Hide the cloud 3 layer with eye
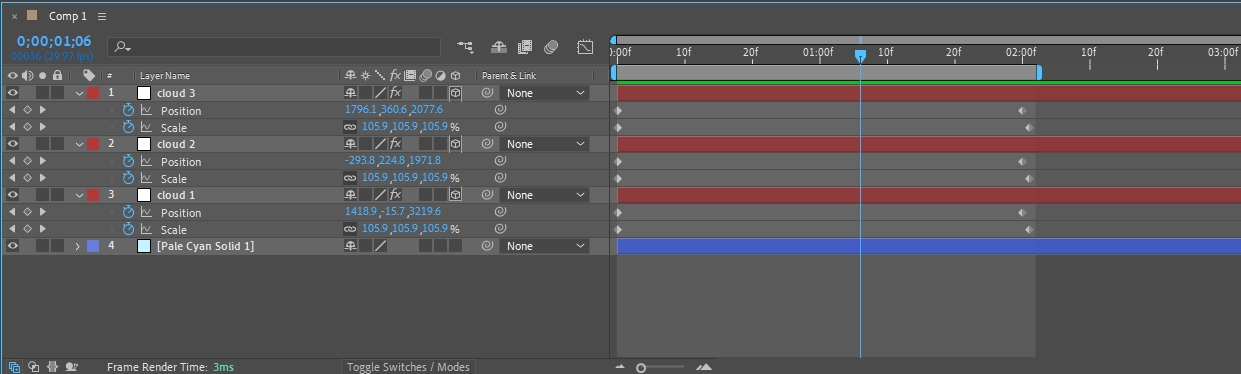 pos(13,93)
